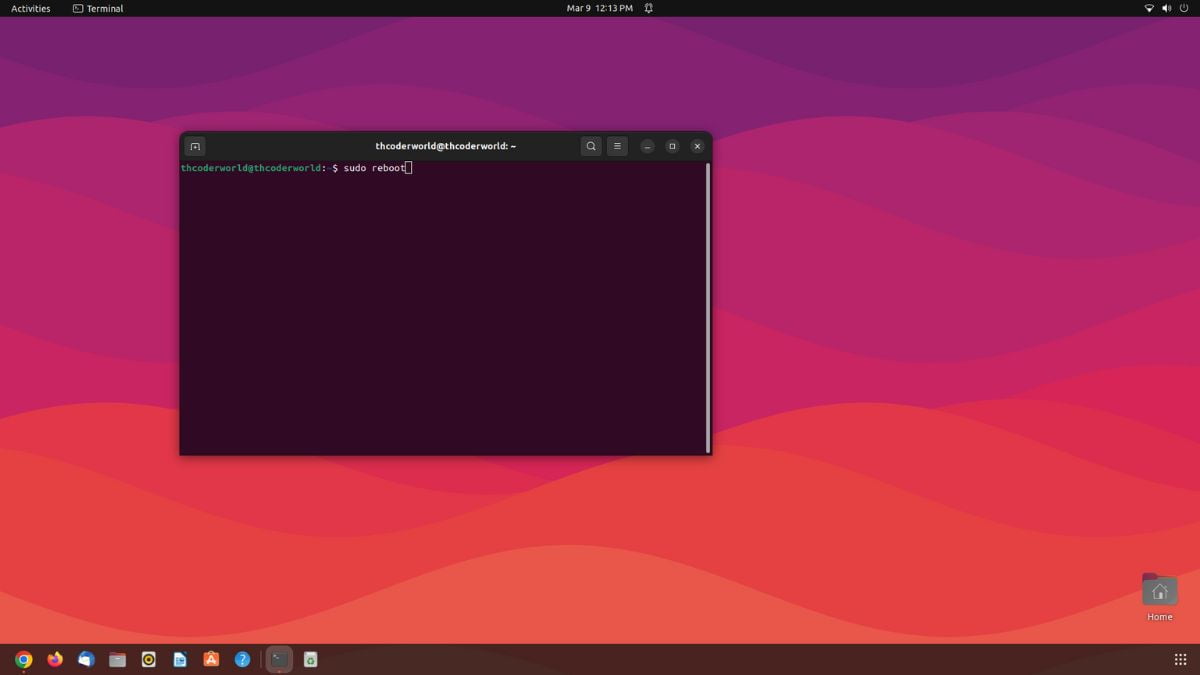Screen dimensions: 1200x675
Task: Open the Terminal app menu in top bar
Action: (97, 8)
